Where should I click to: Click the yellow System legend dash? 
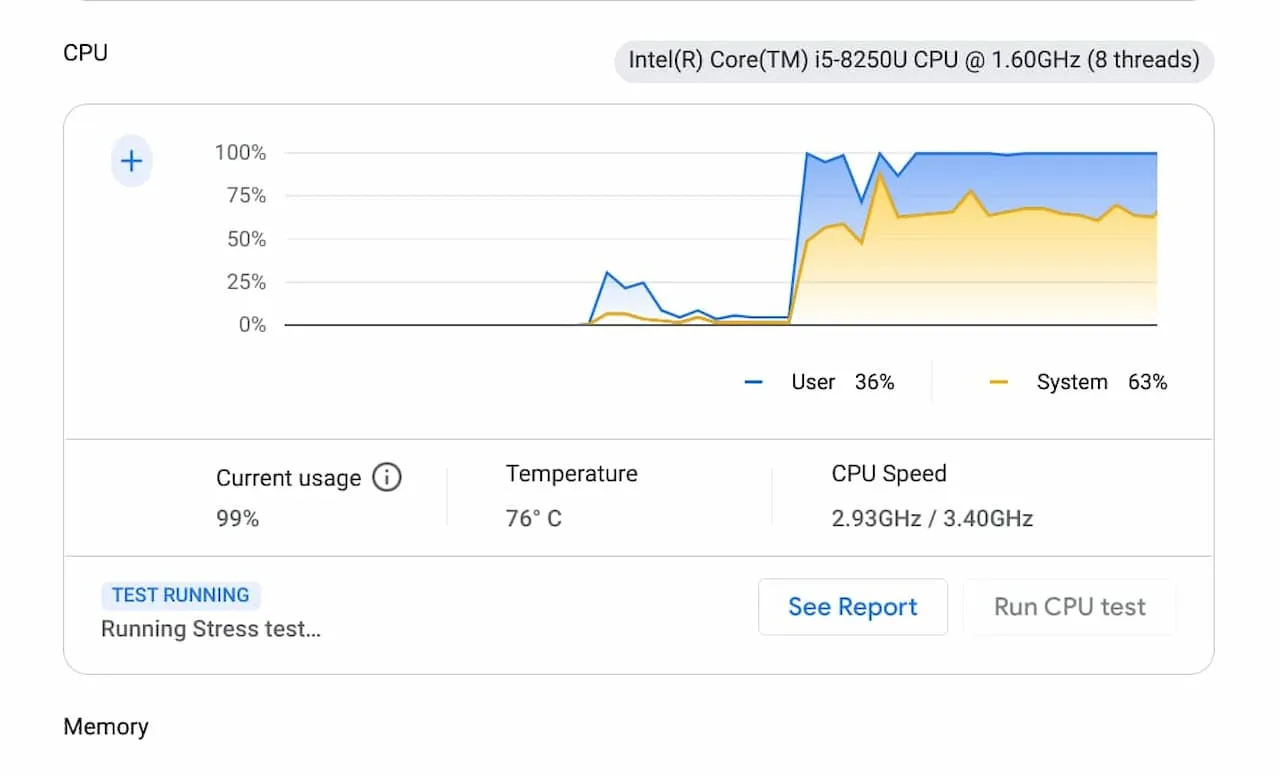click(998, 382)
